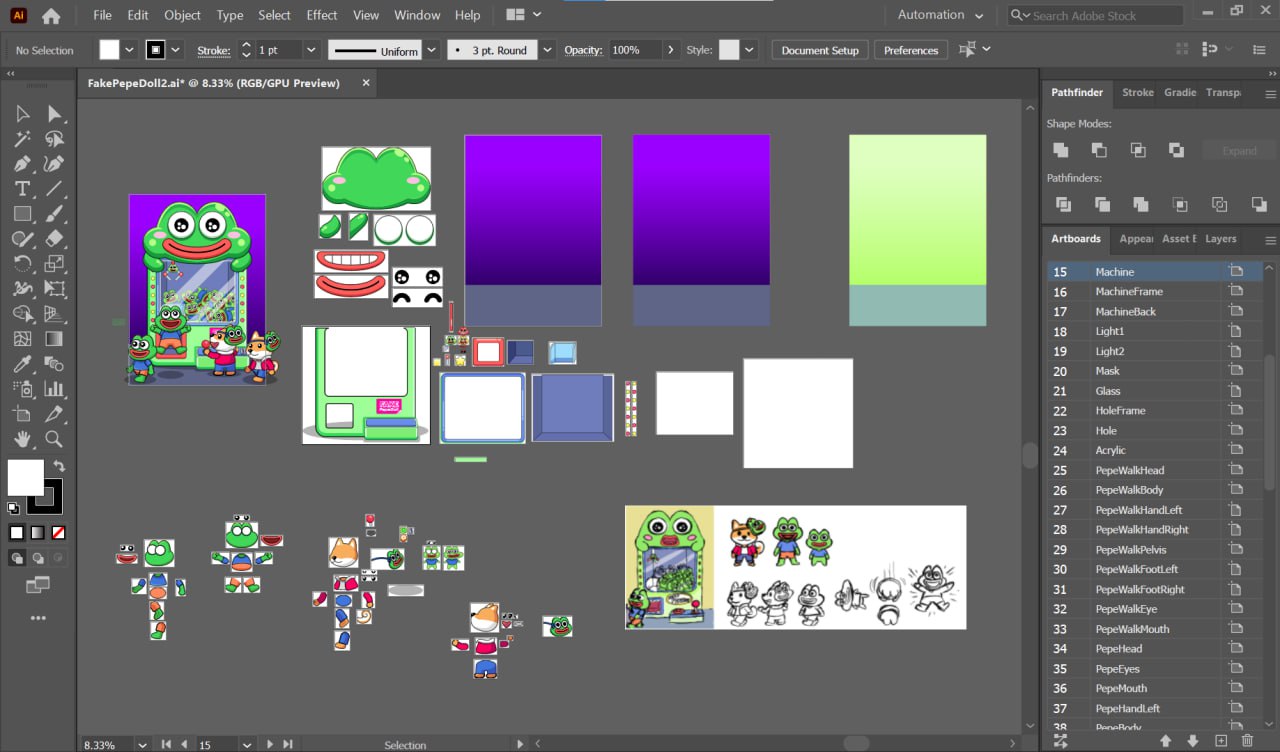This screenshot has width=1280, height=752.
Task: Click the Delete Artboard trash icon
Action: tap(1247, 741)
